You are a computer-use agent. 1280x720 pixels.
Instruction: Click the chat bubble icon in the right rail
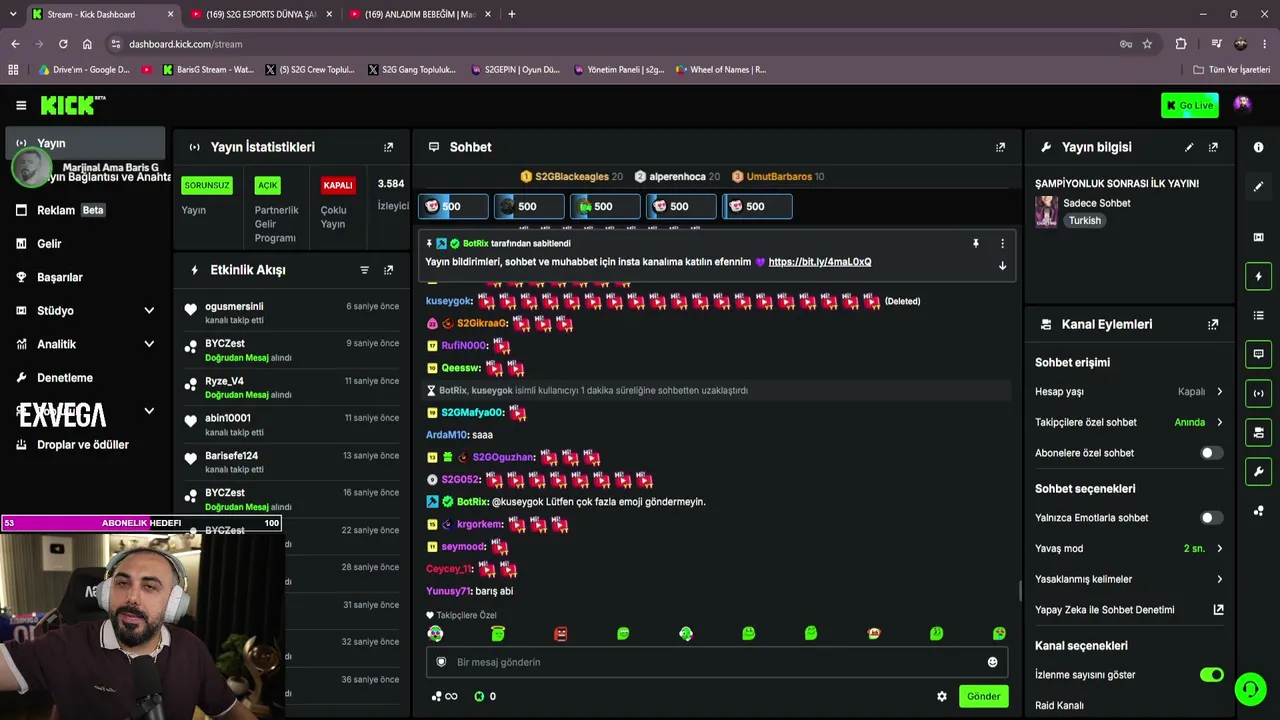click(1258, 354)
